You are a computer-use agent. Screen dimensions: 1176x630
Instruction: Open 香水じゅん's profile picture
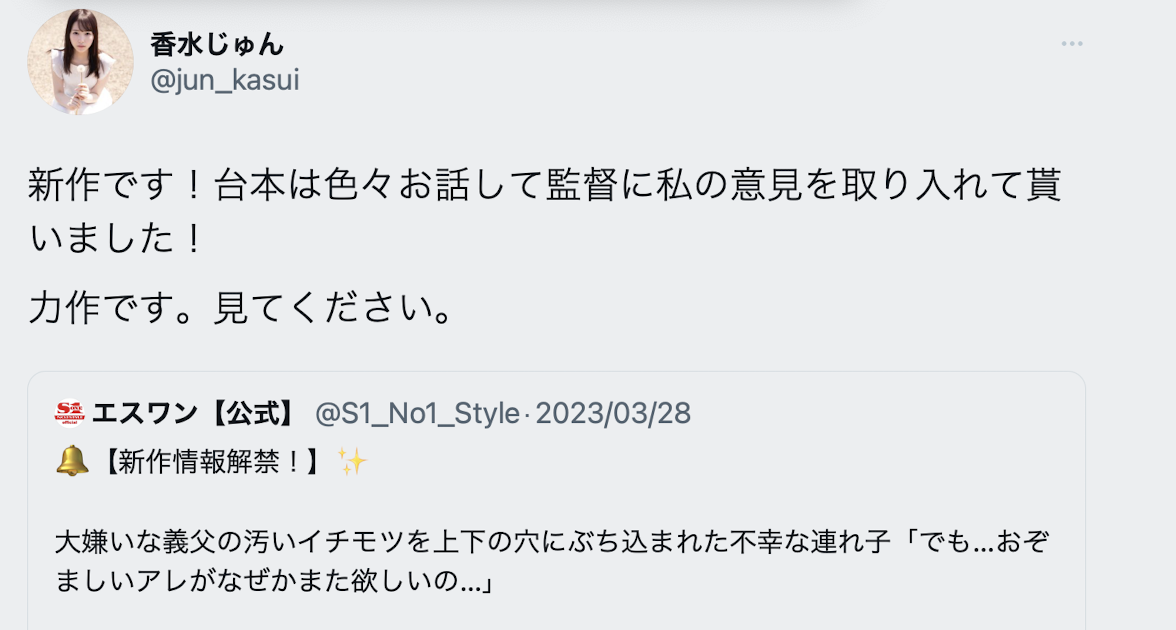[80, 62]
